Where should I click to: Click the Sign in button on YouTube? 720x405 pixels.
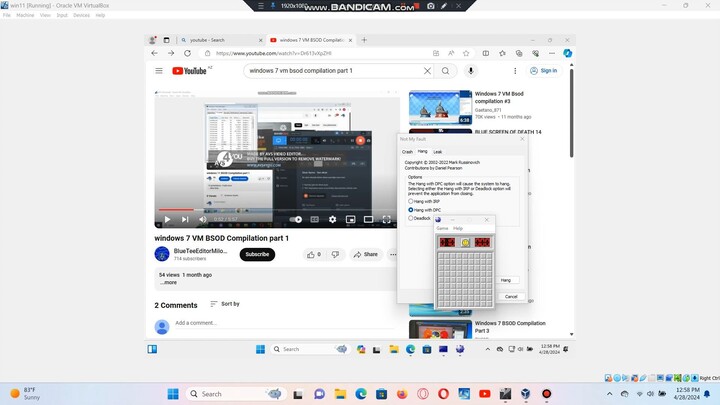[x=544, y=71]
